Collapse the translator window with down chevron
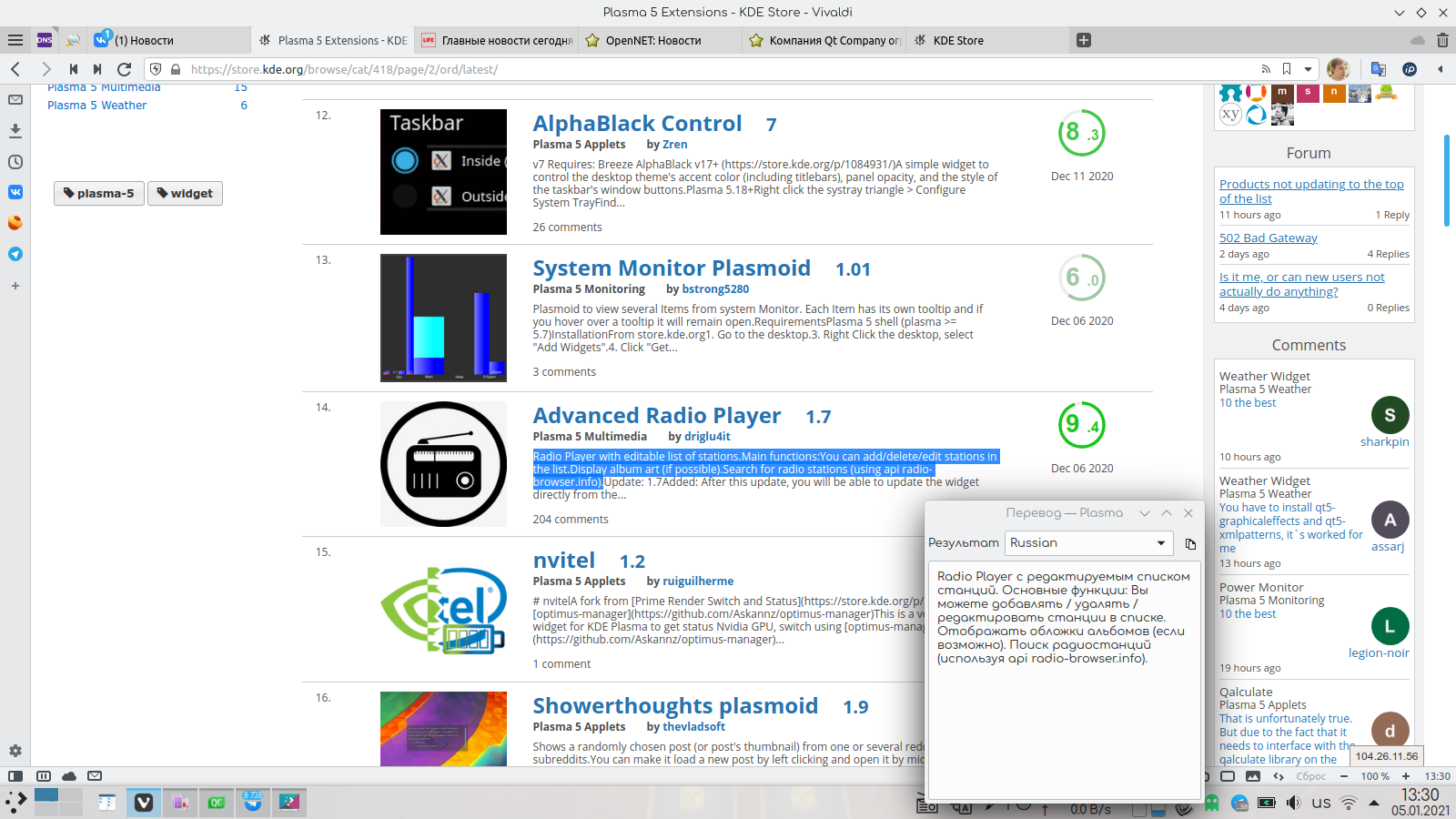Screen dimensions: 1456x819 coord(1145,513)
